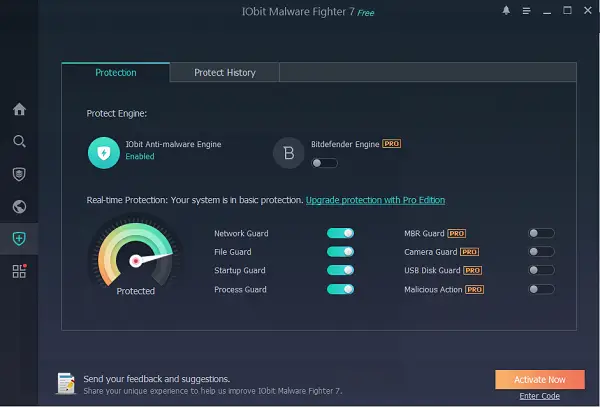Screen dimensions: 600x407
Task: Select the shield icon below the magnifier
Action: coord(19,174)
